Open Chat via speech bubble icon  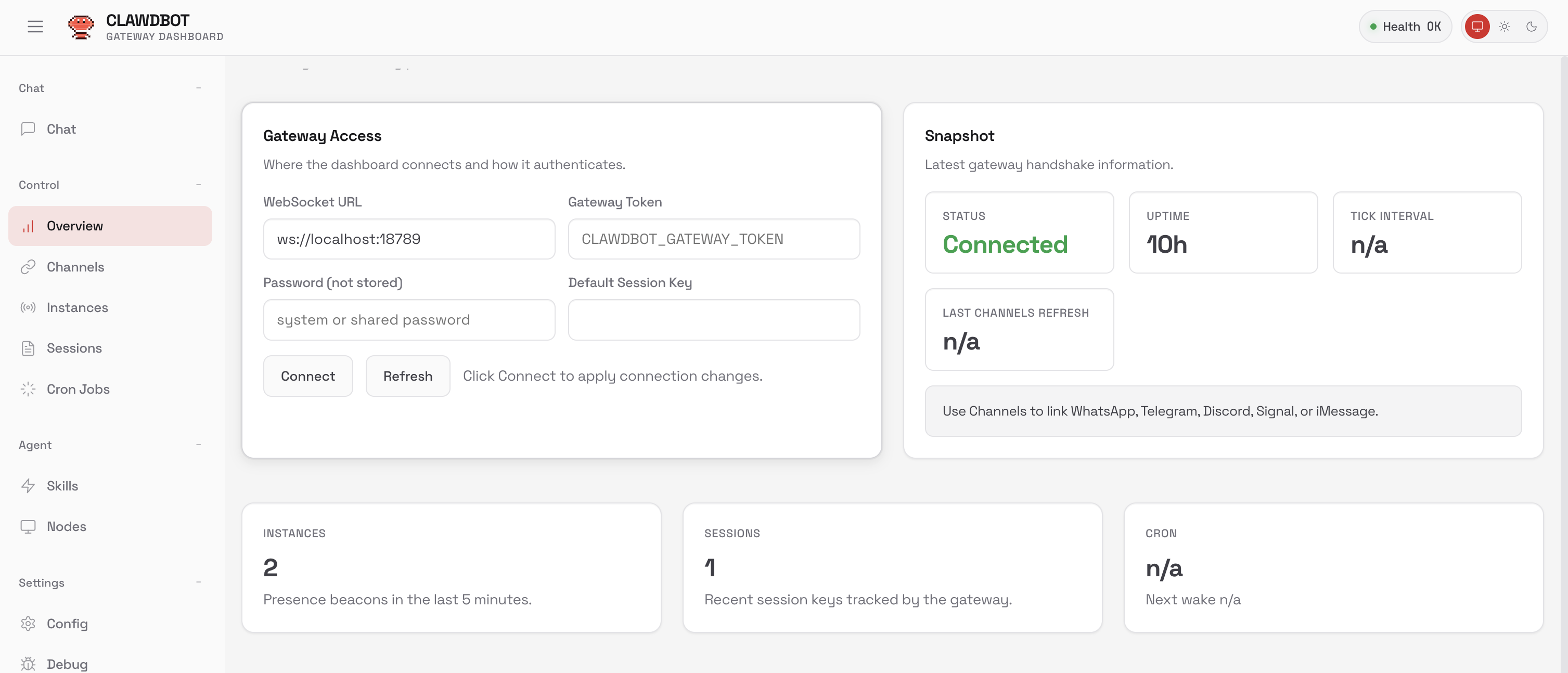(28, 129)
